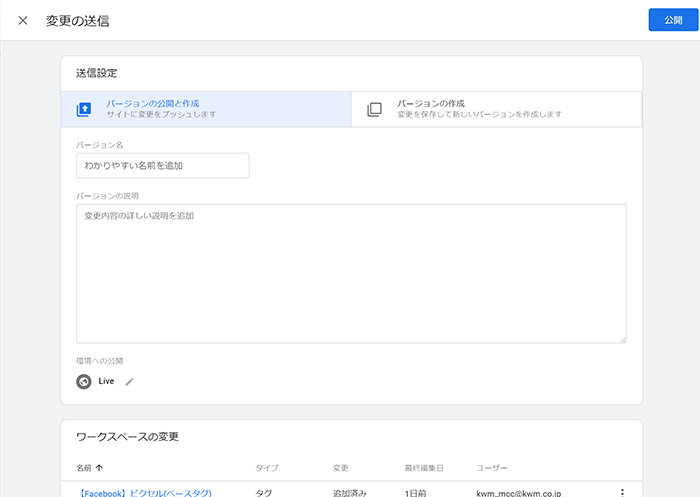Image resolution: width=700 pixels, height=497 pixels.
Task: Click the 送信設定 heading
Action: coord(96,73)
